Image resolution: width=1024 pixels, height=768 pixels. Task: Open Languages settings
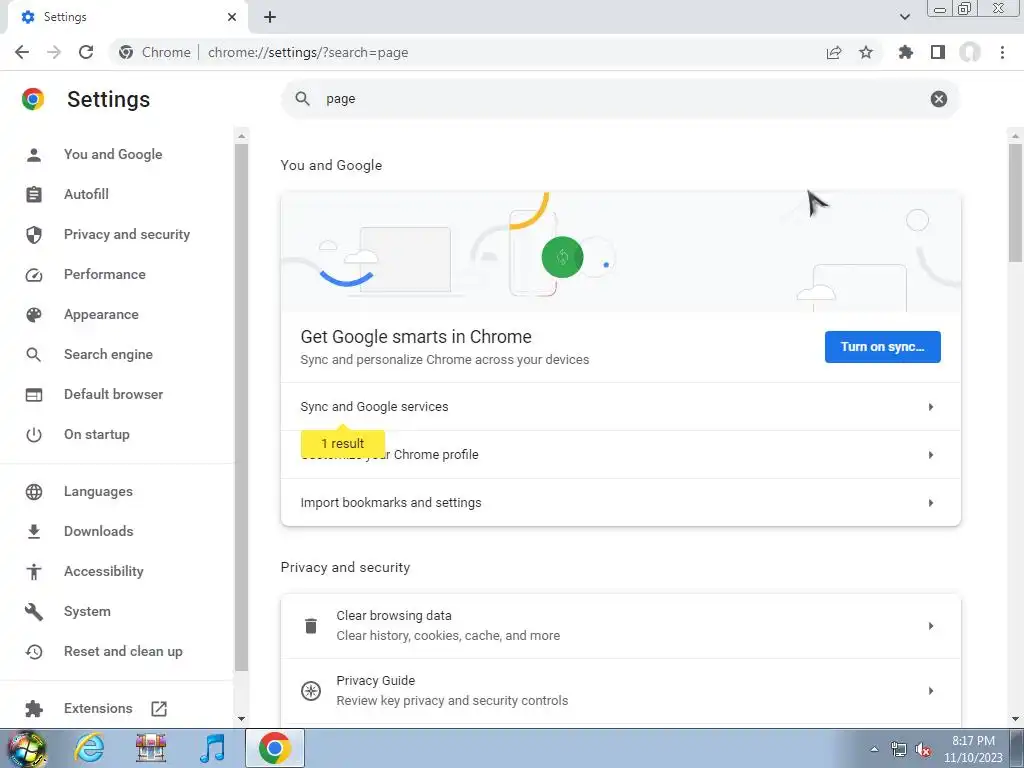click(x=98, y=491)
